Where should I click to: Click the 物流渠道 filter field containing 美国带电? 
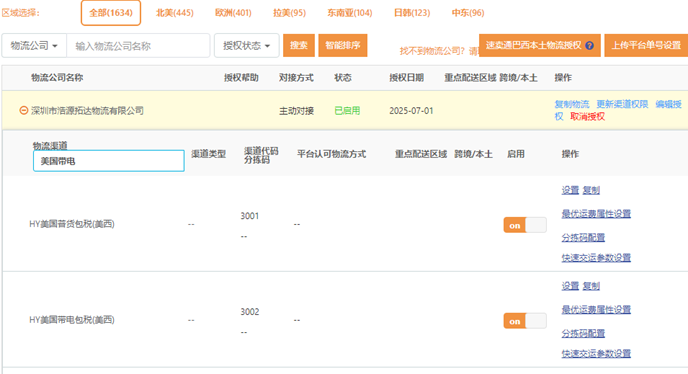pyautogui.click(x=109, y=161)
